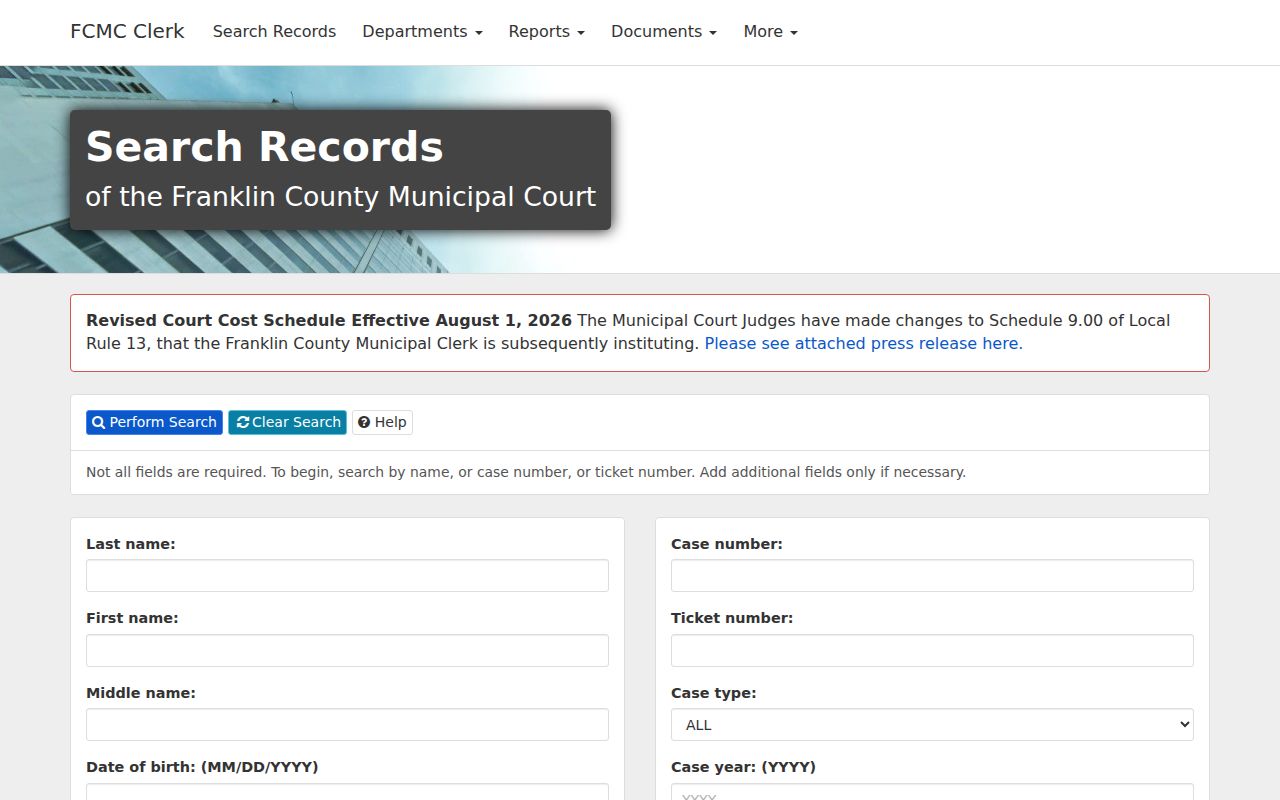
Task: Click the 'Search Records' banner heading
Action: point(264,147)
